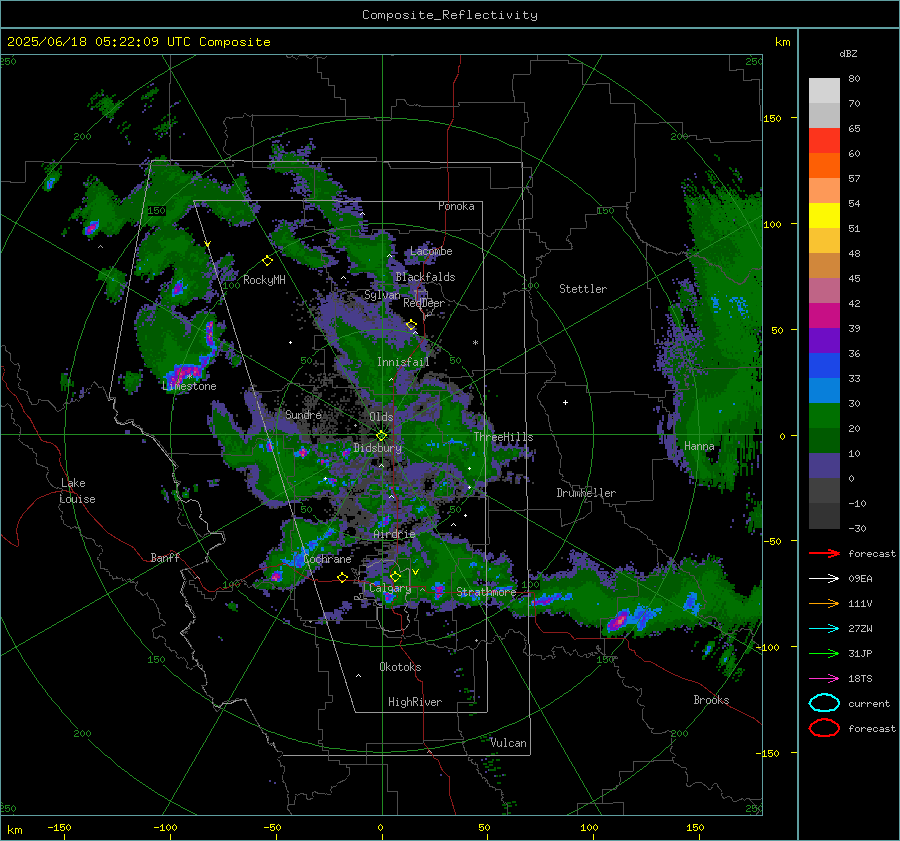The height and width of the screenshot is (841, 900).
Task: Click the red forecast ellipse symbol
Action: click(x=824, y=728)
